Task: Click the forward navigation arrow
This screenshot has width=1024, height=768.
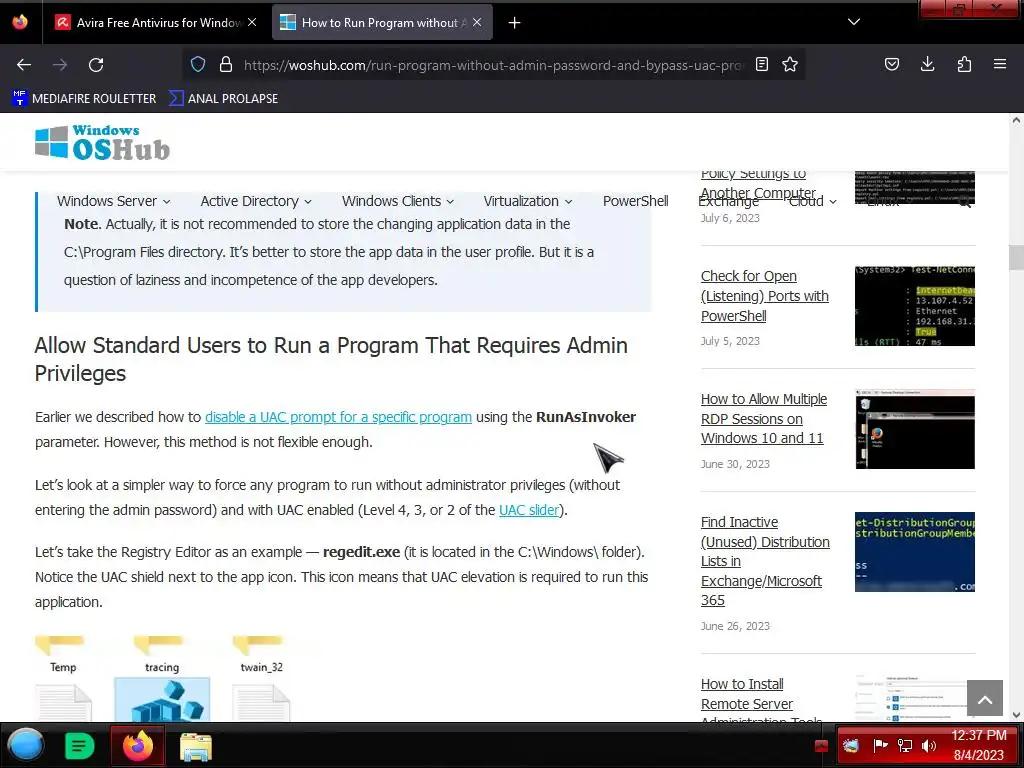Action: click(60, 65)
